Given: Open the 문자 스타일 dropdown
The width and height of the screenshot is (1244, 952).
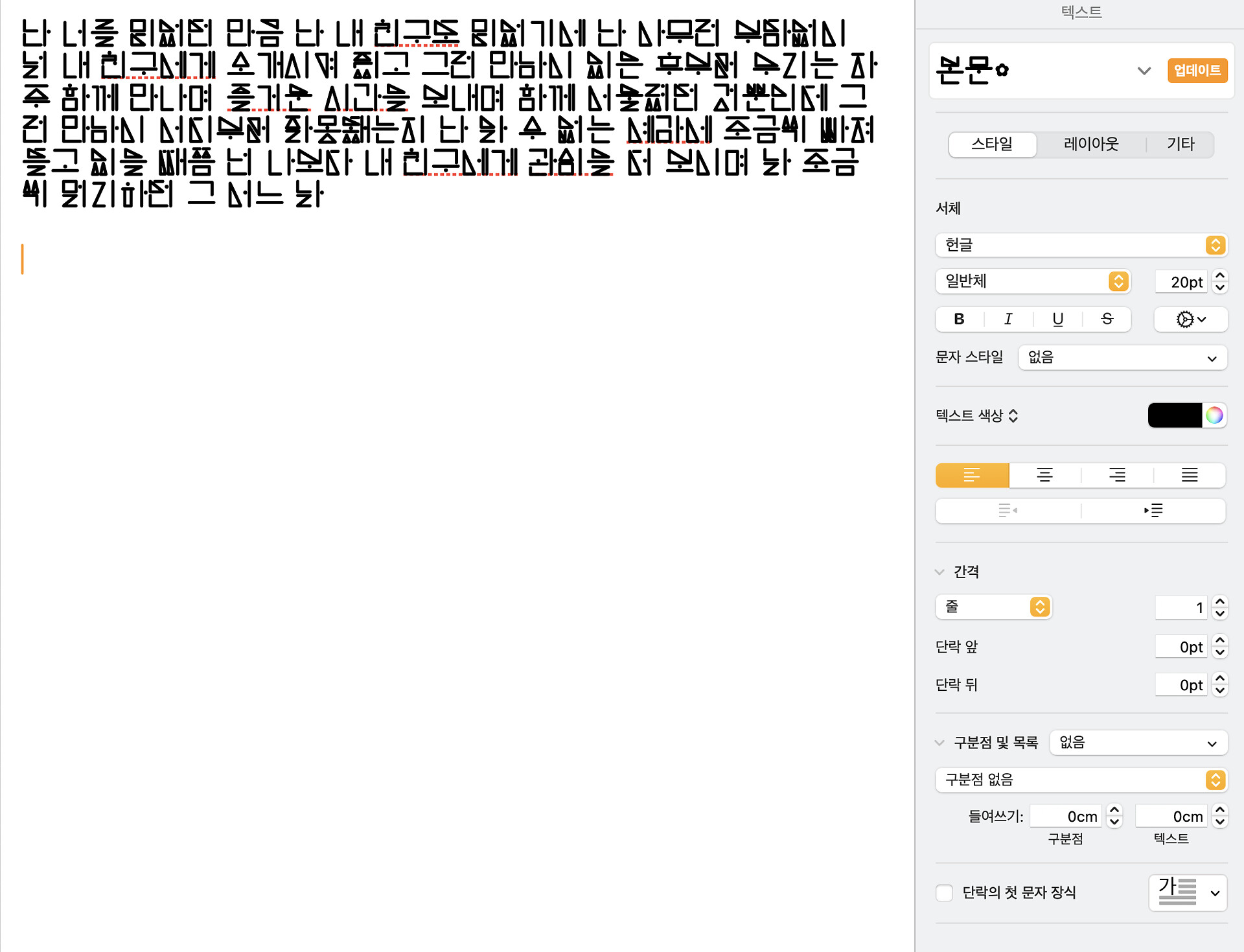Looking at the screenshot, I should tap(1122, 358).
